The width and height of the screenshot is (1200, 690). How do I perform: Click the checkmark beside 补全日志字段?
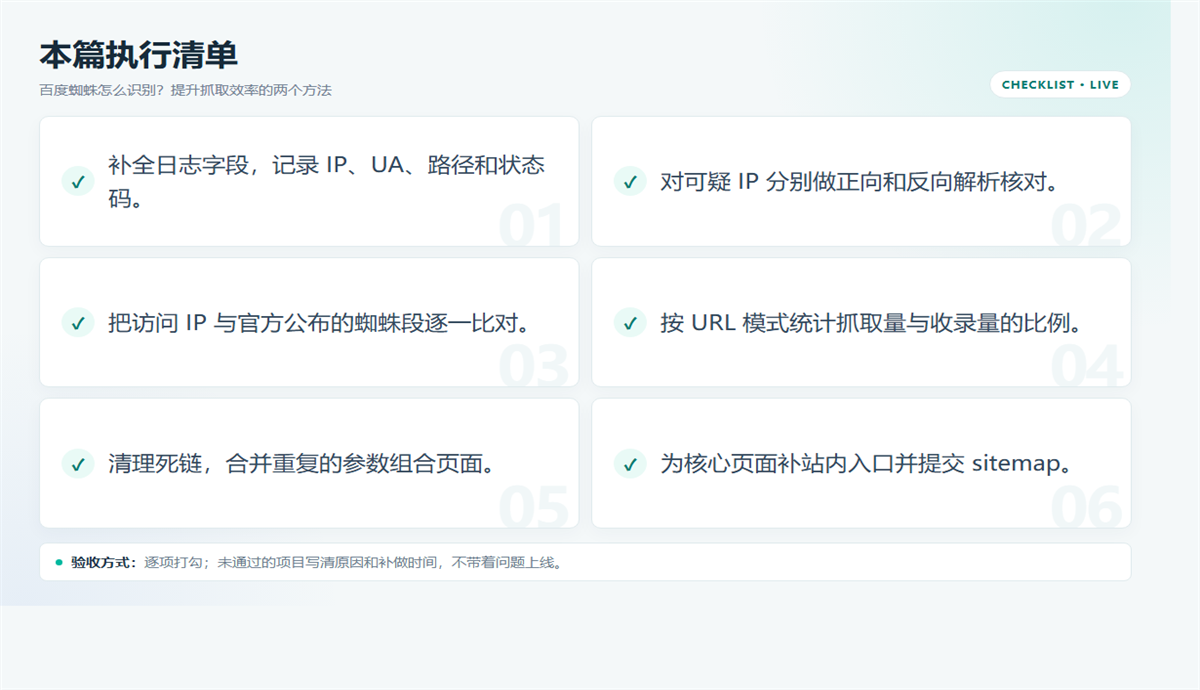77,182
